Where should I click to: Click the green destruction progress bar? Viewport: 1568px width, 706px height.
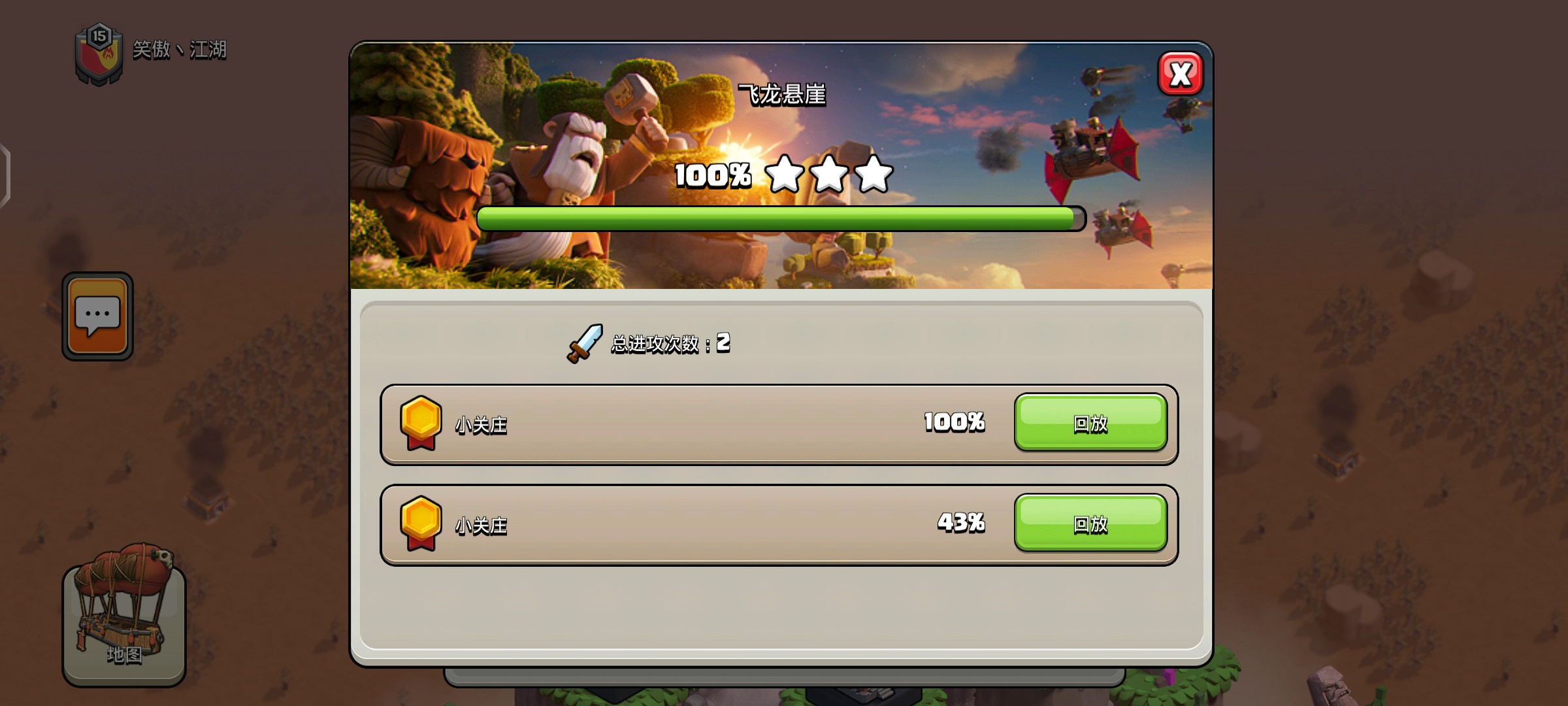pyautogui.click(x=781, y=218)
